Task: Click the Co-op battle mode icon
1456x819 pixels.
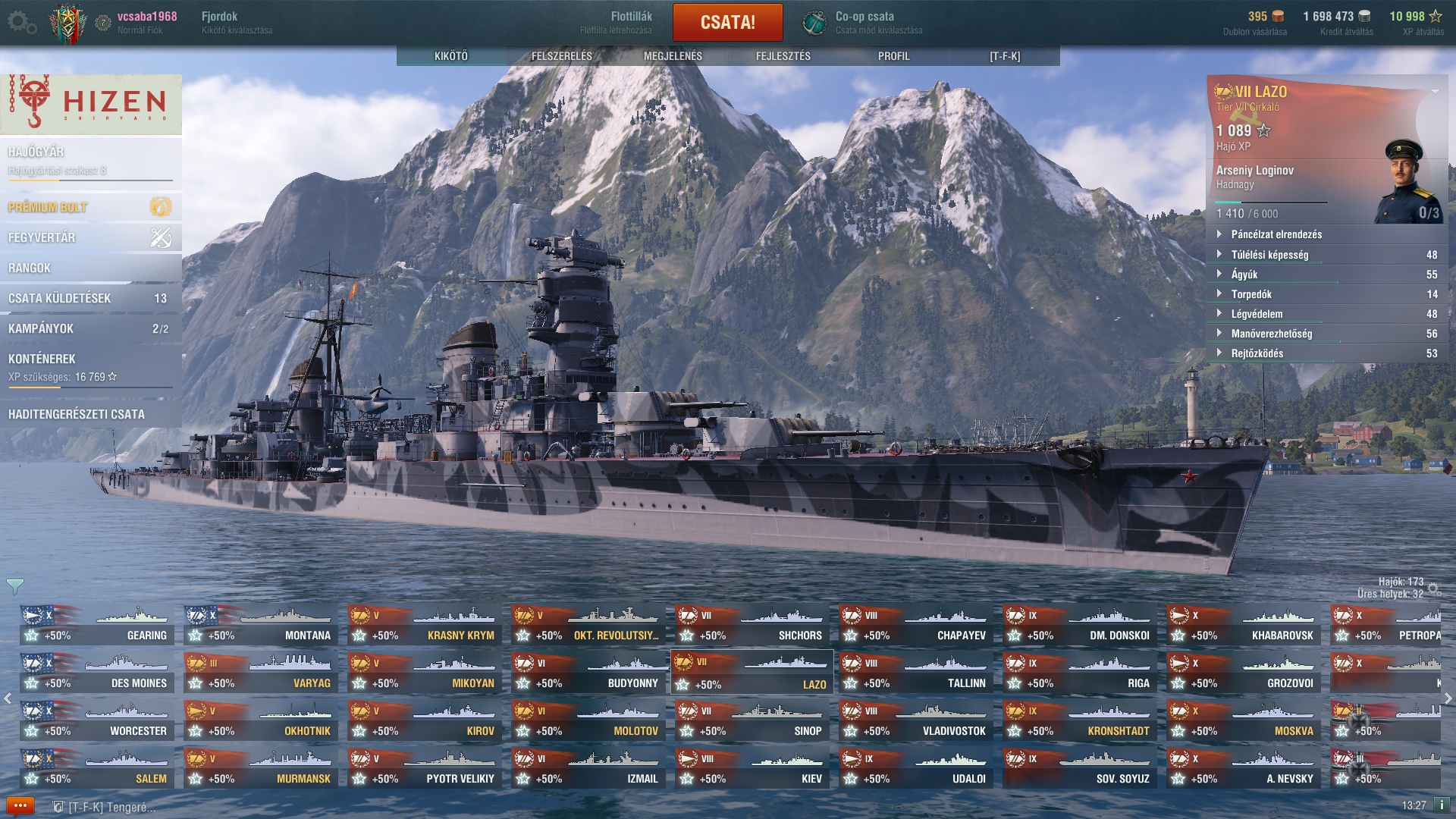Action: click(814, 23)
